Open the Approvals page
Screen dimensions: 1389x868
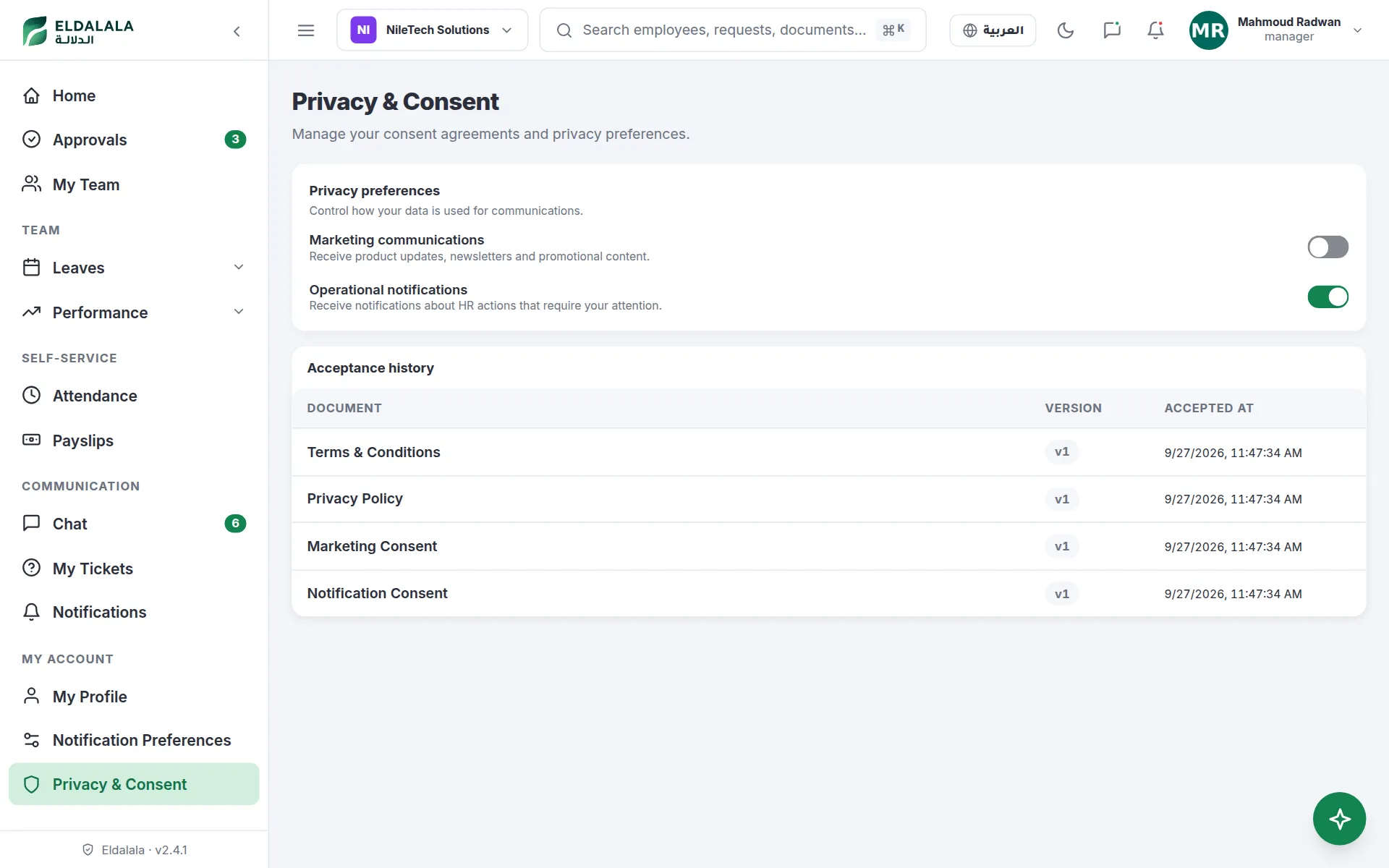coord(134,140)
